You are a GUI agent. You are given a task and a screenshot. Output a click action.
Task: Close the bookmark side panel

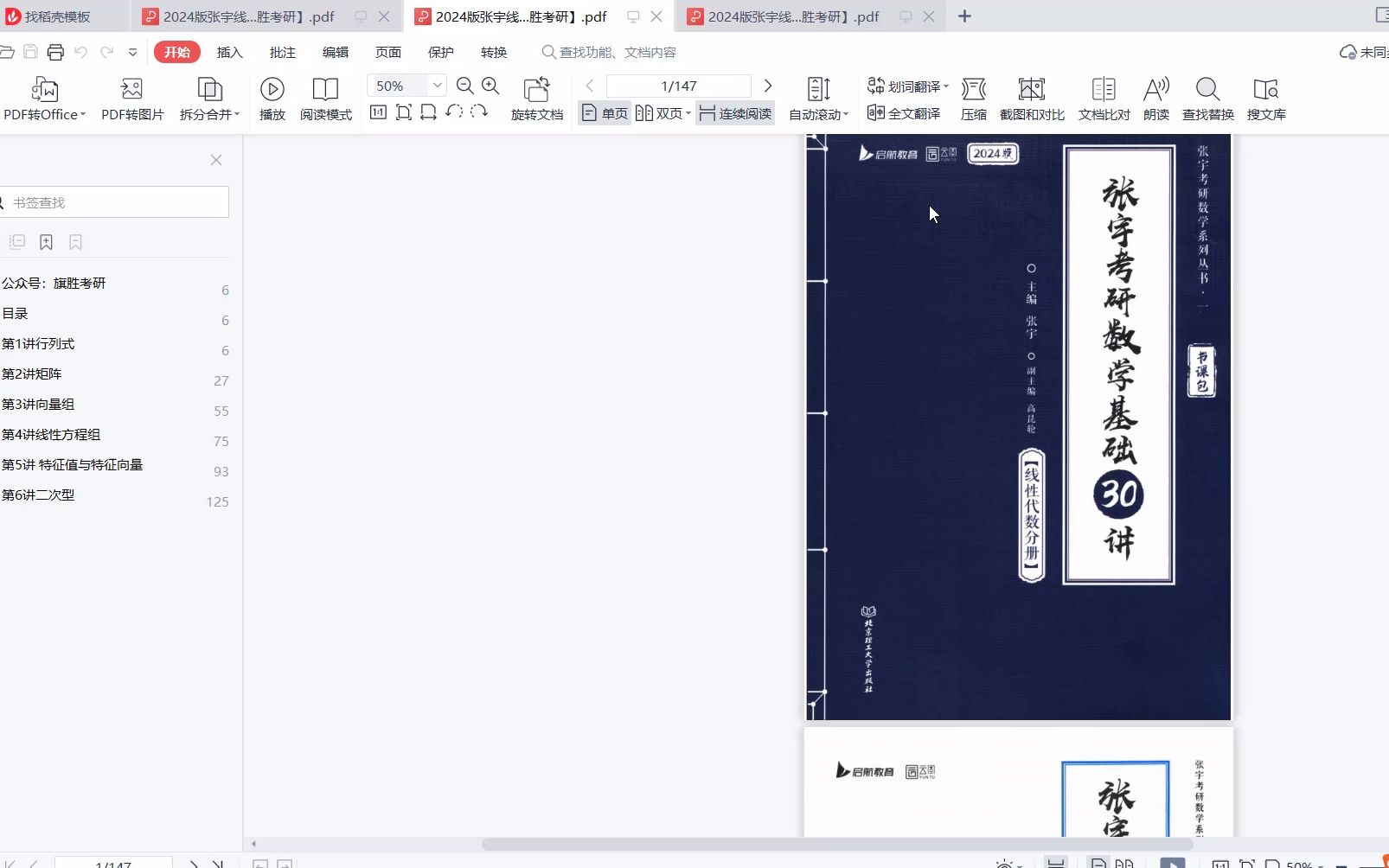[216, 160]
